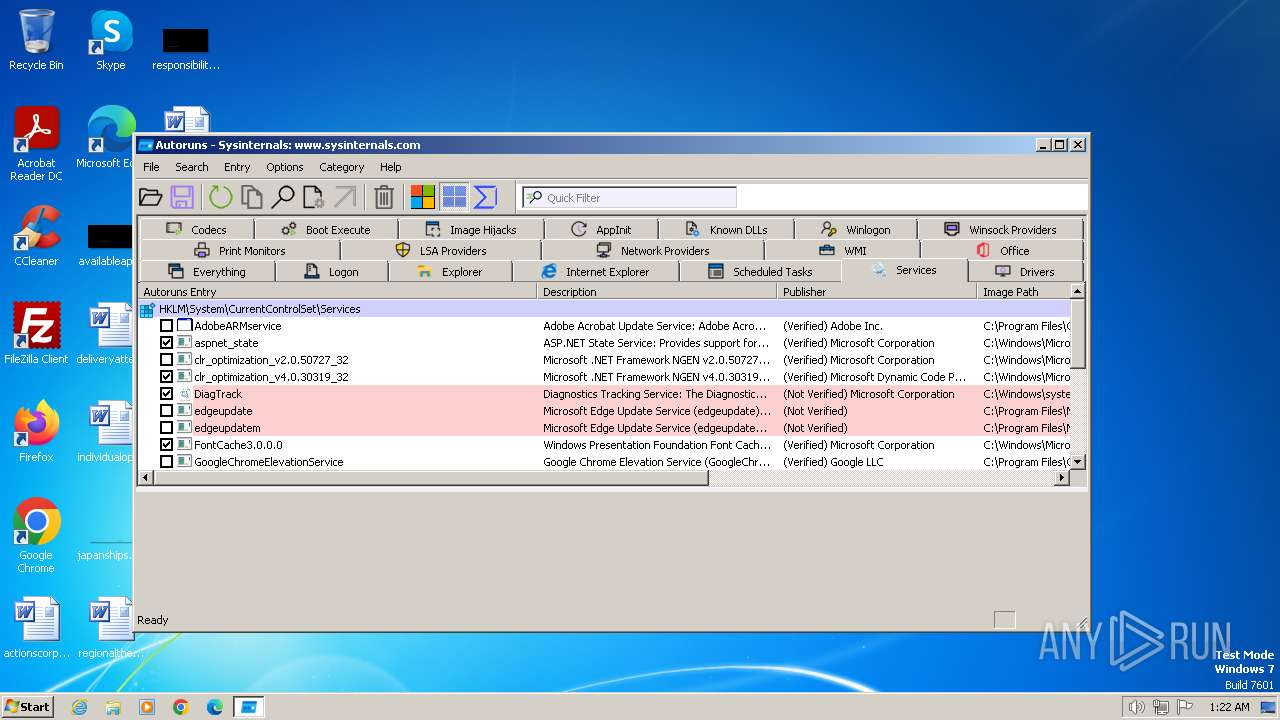
Task: Open the Recycle Bin desktop icon
Action: click(36, 40)
